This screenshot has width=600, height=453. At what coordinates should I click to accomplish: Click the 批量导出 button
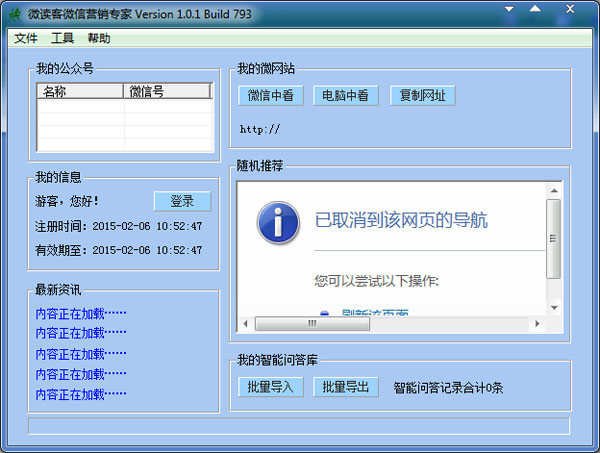coord(345,387)
